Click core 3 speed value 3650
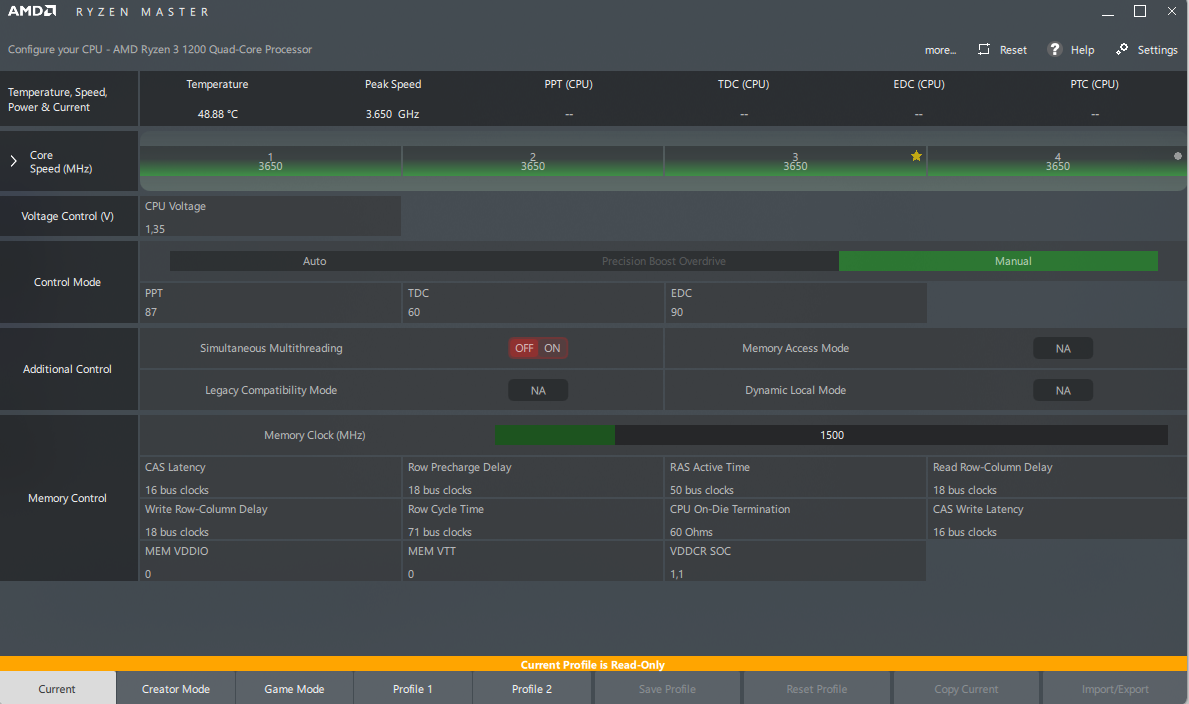 click(795, 166)
